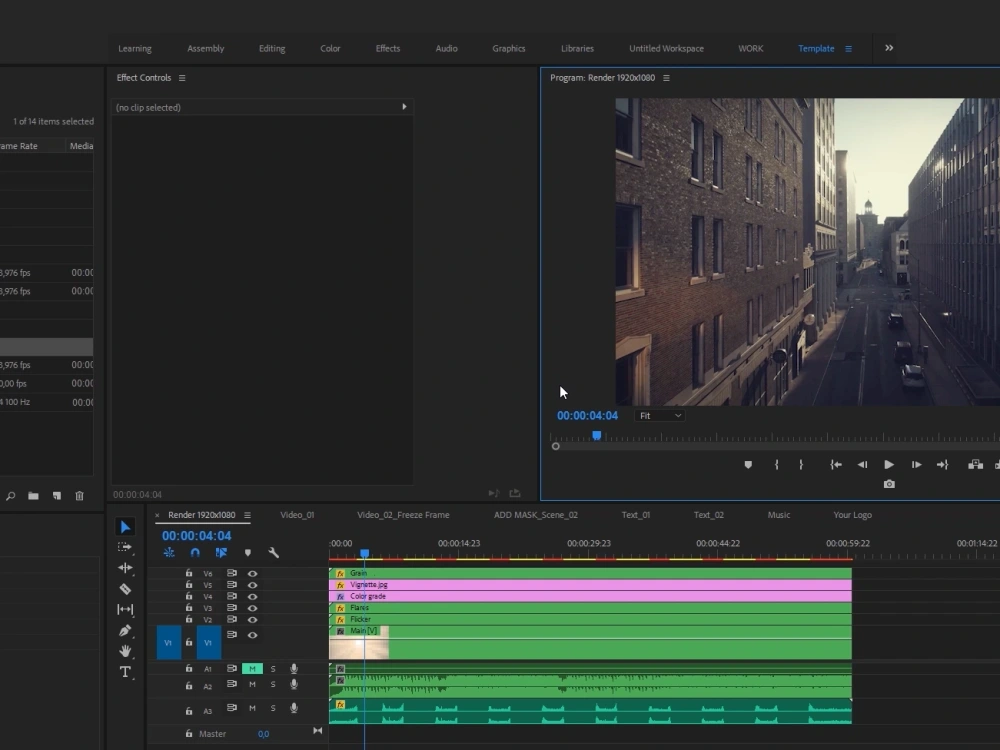Step forward one frame

coord(916,465)
